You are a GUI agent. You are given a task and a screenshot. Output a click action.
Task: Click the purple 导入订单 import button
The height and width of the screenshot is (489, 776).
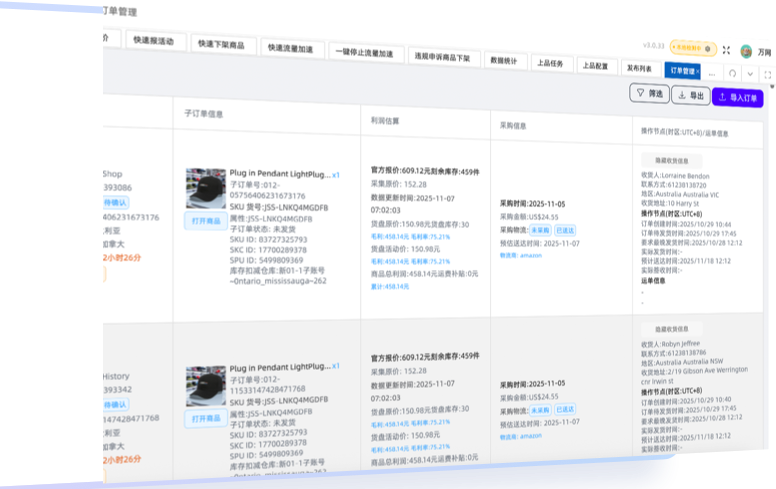click(738, 98)
